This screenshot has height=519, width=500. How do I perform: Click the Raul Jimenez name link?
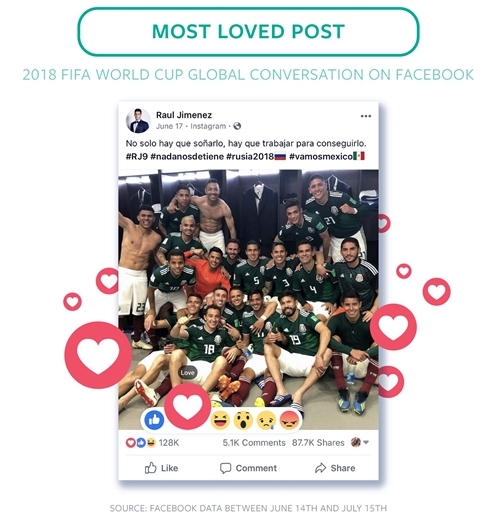[x=184, y=115]
